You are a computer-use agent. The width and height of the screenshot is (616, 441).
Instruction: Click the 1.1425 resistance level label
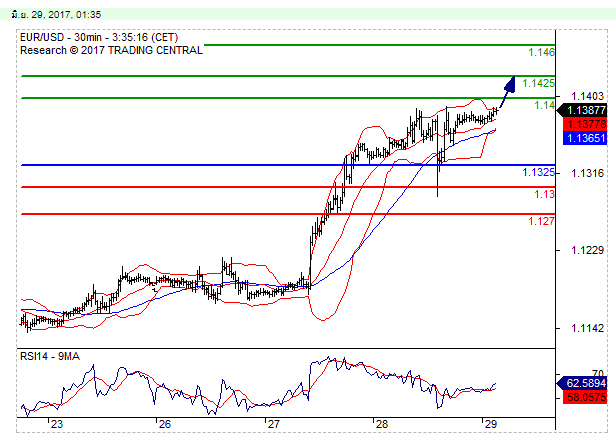coord(538,83)
